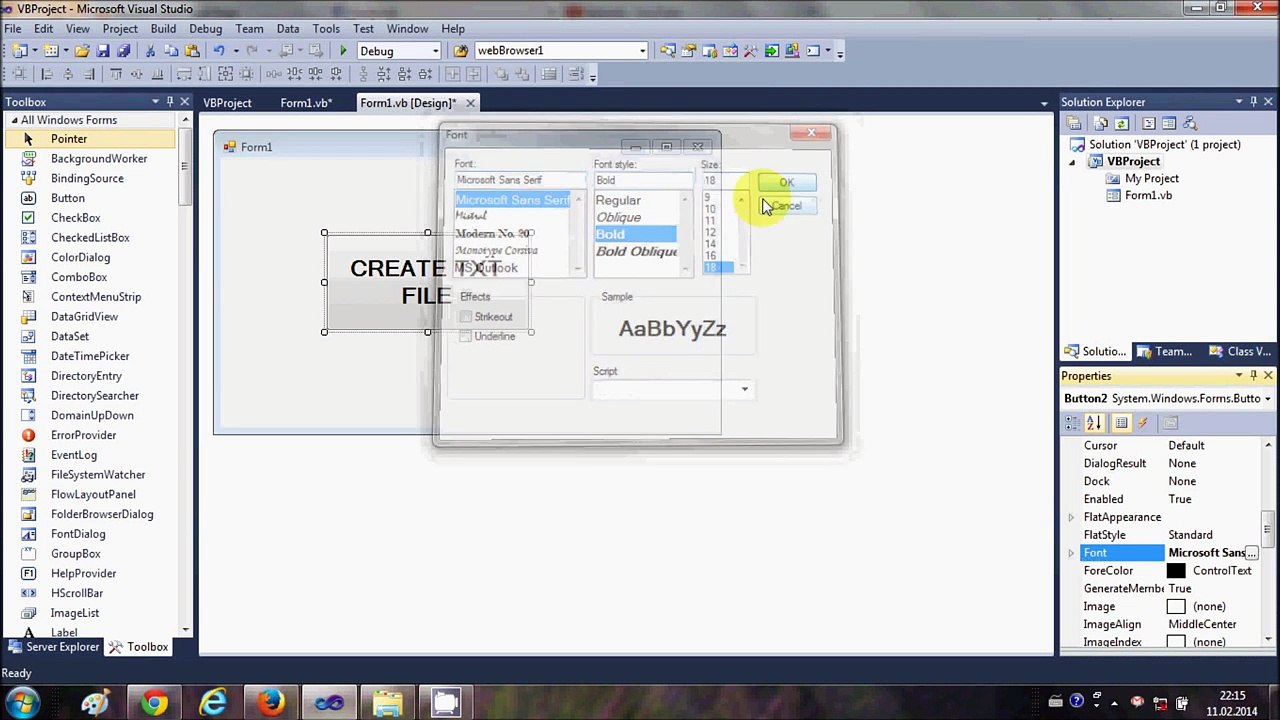Screen dimensions: 1280x720
Task: Choose the ErrorProvider control in Toolbox
Action: (x=89, y=435)
